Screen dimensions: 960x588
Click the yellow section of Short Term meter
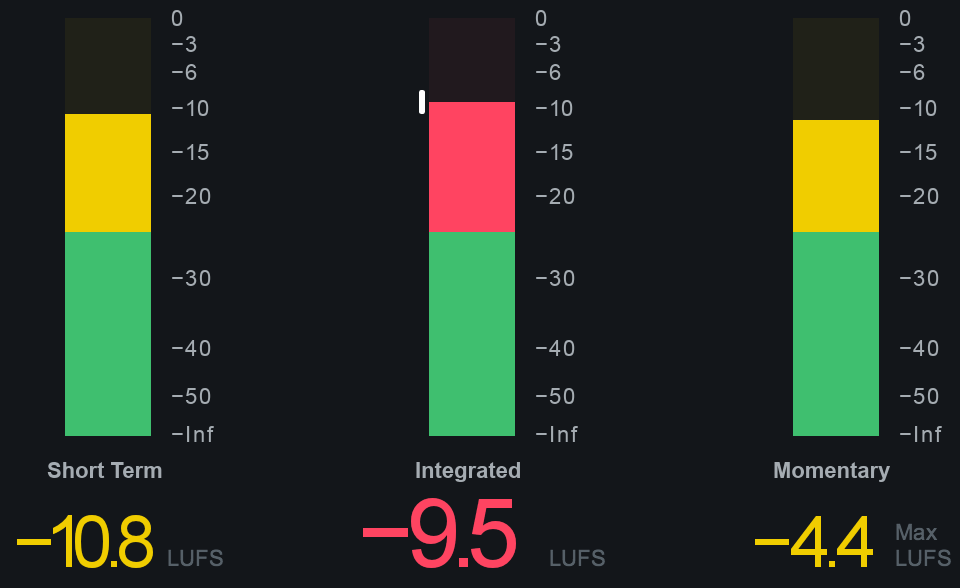[108, 173]
